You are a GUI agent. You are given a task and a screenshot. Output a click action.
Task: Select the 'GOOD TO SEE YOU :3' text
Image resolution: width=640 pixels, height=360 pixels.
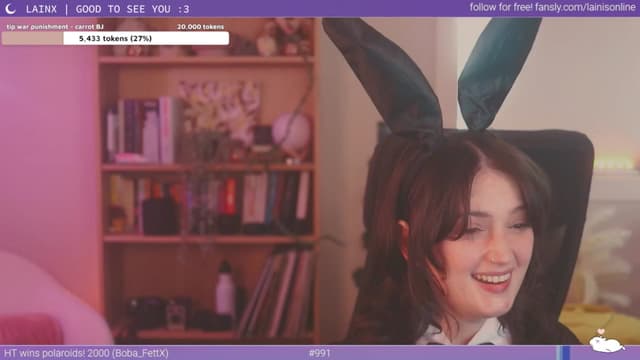tap(132, 9)
